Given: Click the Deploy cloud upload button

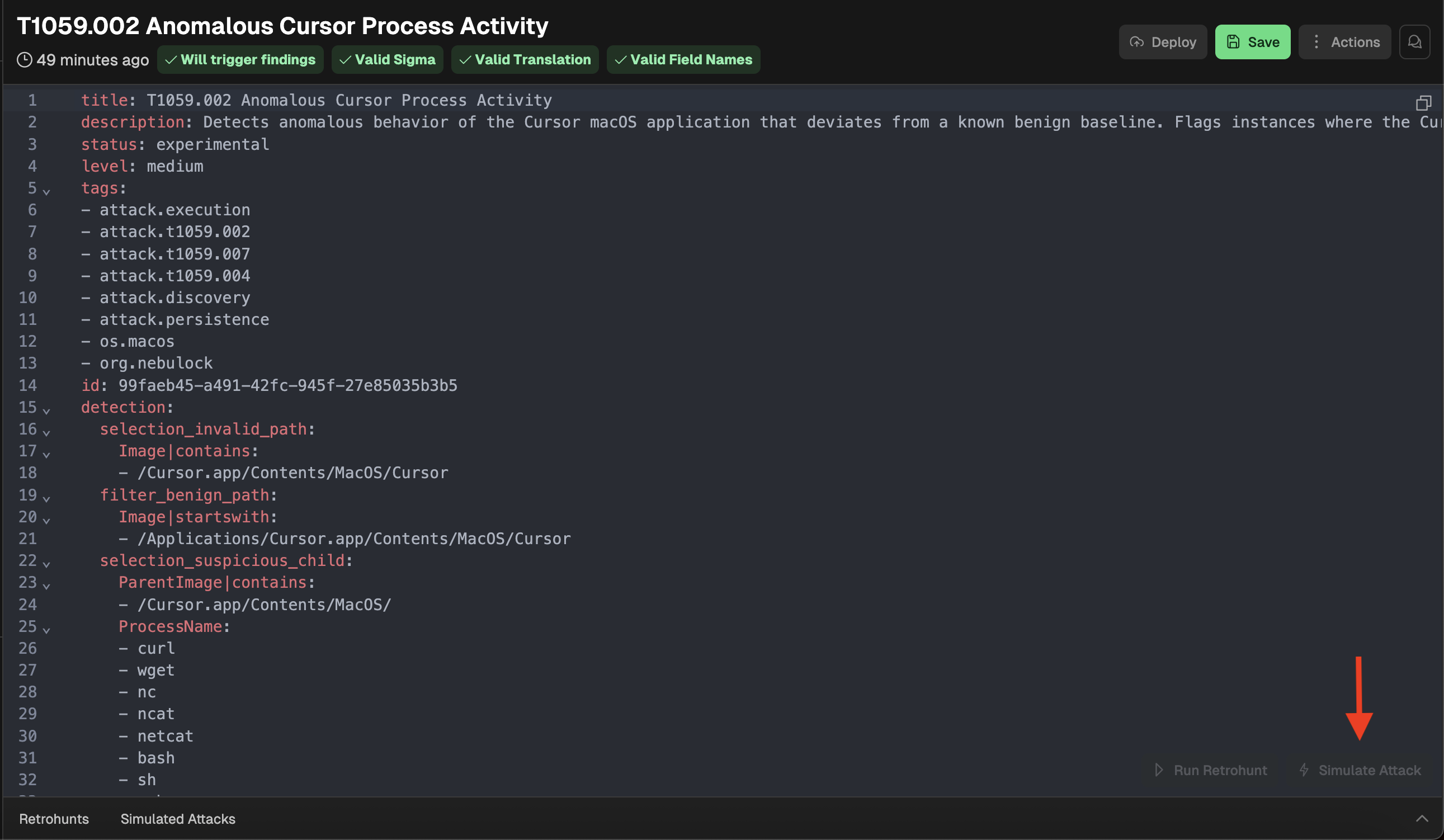Looking at the screenshot, I should [1163, 42].
